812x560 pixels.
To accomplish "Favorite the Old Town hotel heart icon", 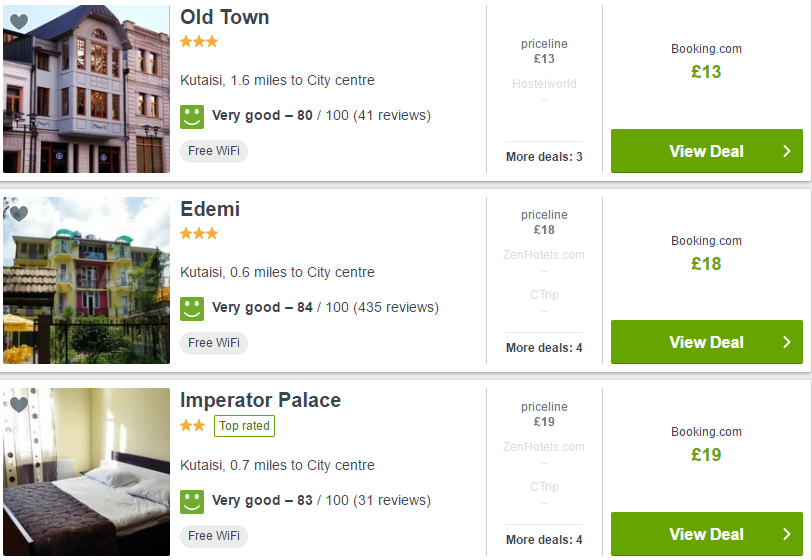I will coord(19,22).
